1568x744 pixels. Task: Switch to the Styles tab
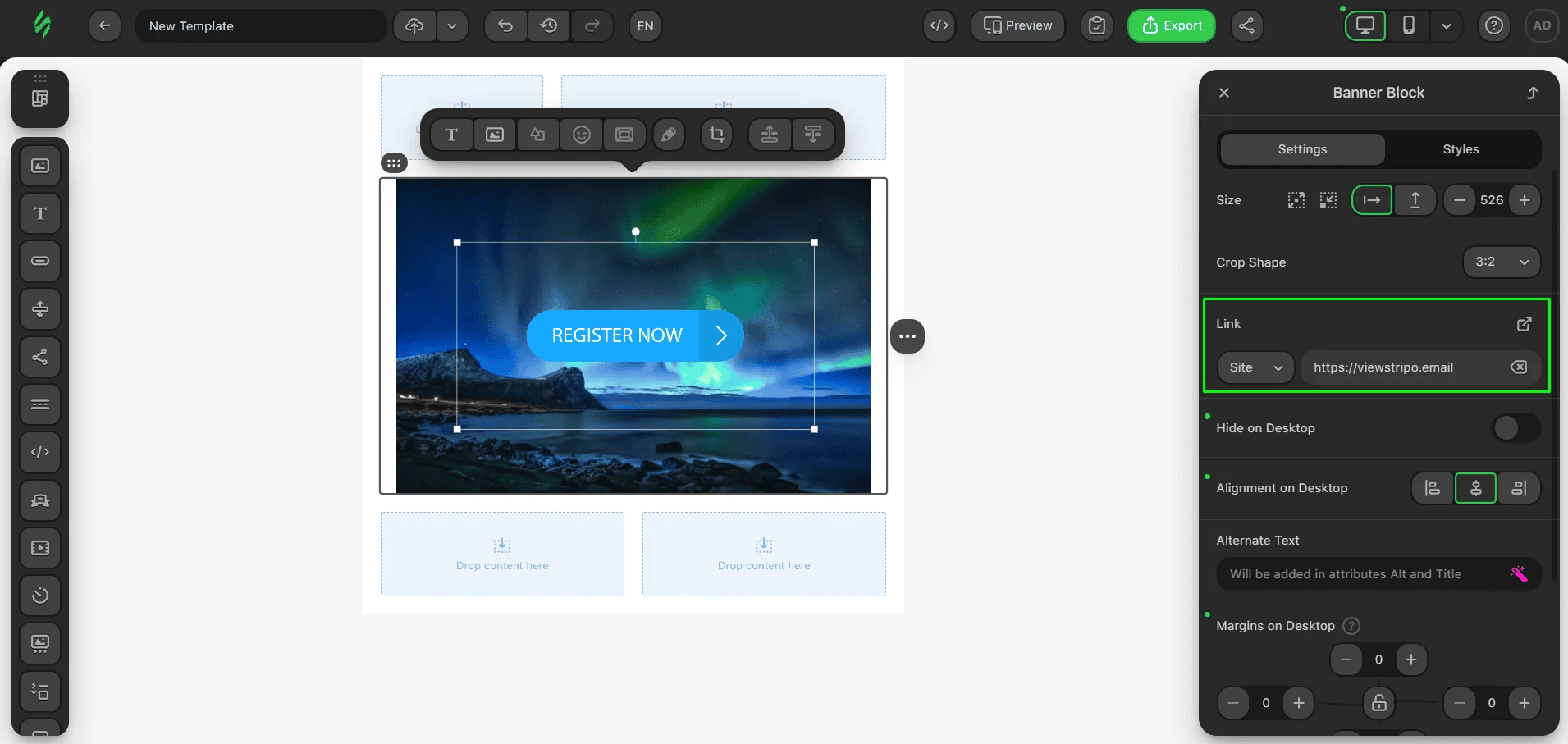pyautogui.click(x=1461, y=149)
